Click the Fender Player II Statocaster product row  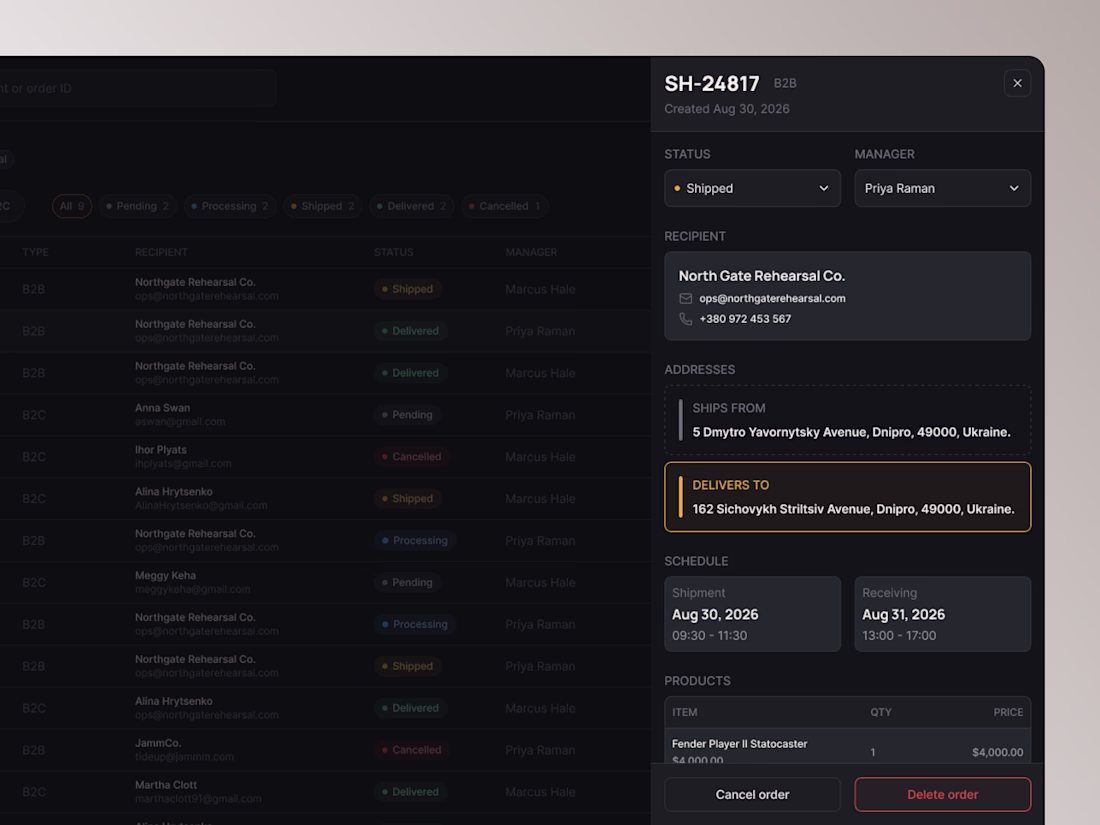pos(847,748)
